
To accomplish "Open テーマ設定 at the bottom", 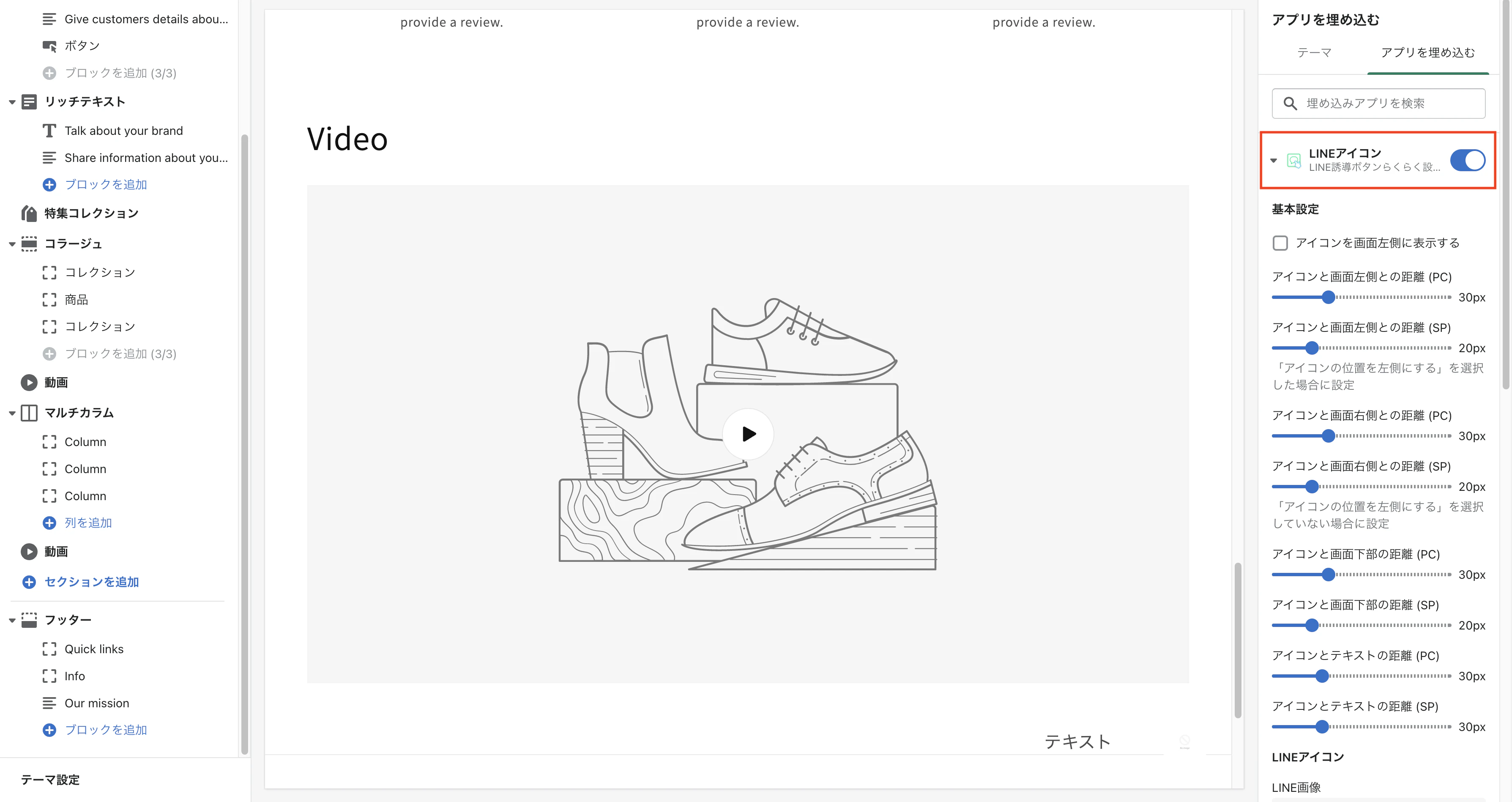I will [x=50, y=780].
